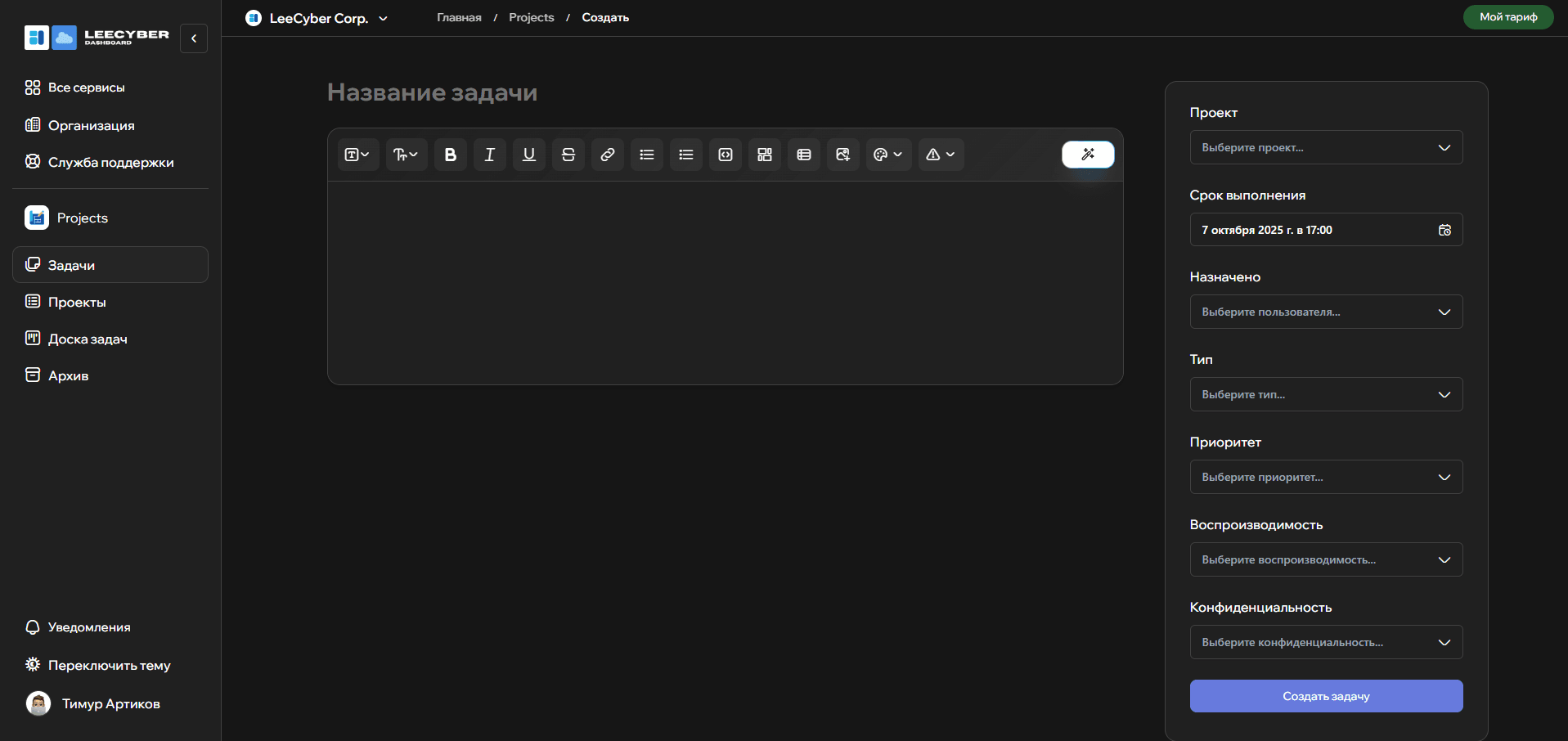Toggle italic text formatting
Viewport: 1568px width, 741px height.
point(489,155)
